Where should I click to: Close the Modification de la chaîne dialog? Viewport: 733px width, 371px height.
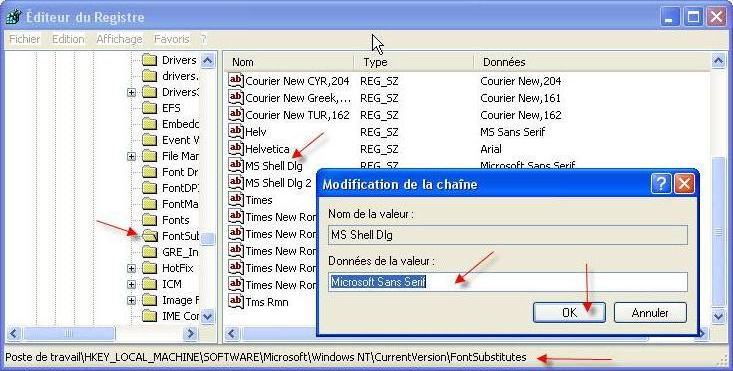(684, 184)
